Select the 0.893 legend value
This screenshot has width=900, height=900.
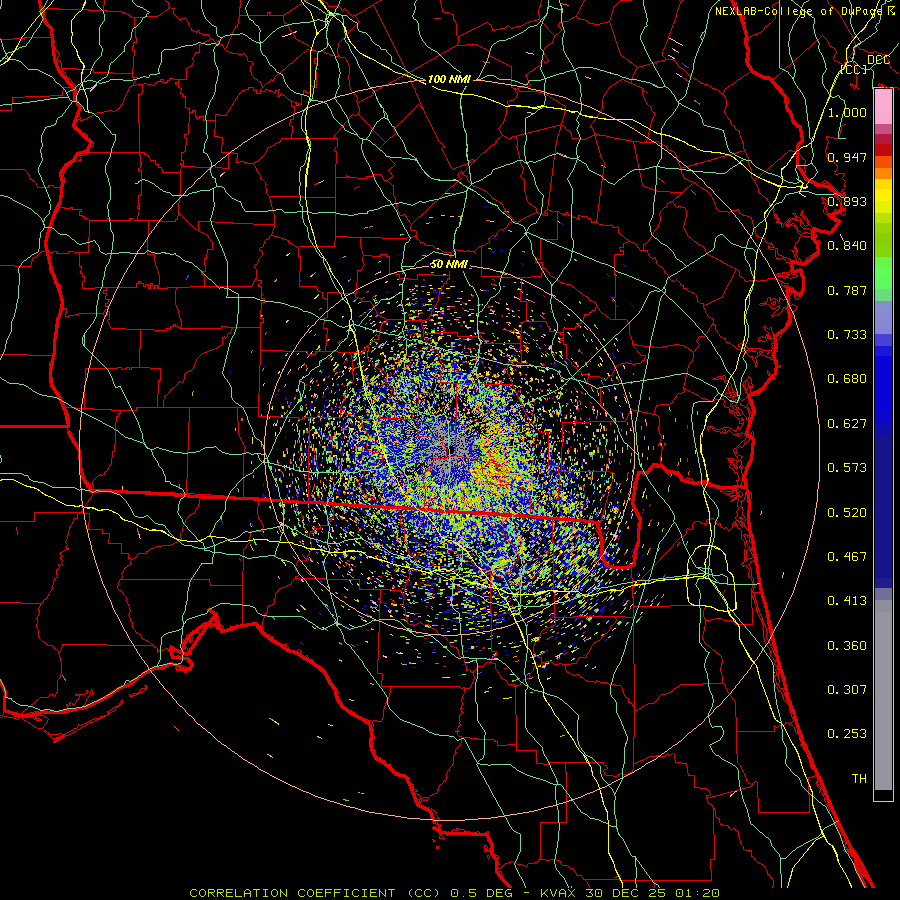pos(847,201)
